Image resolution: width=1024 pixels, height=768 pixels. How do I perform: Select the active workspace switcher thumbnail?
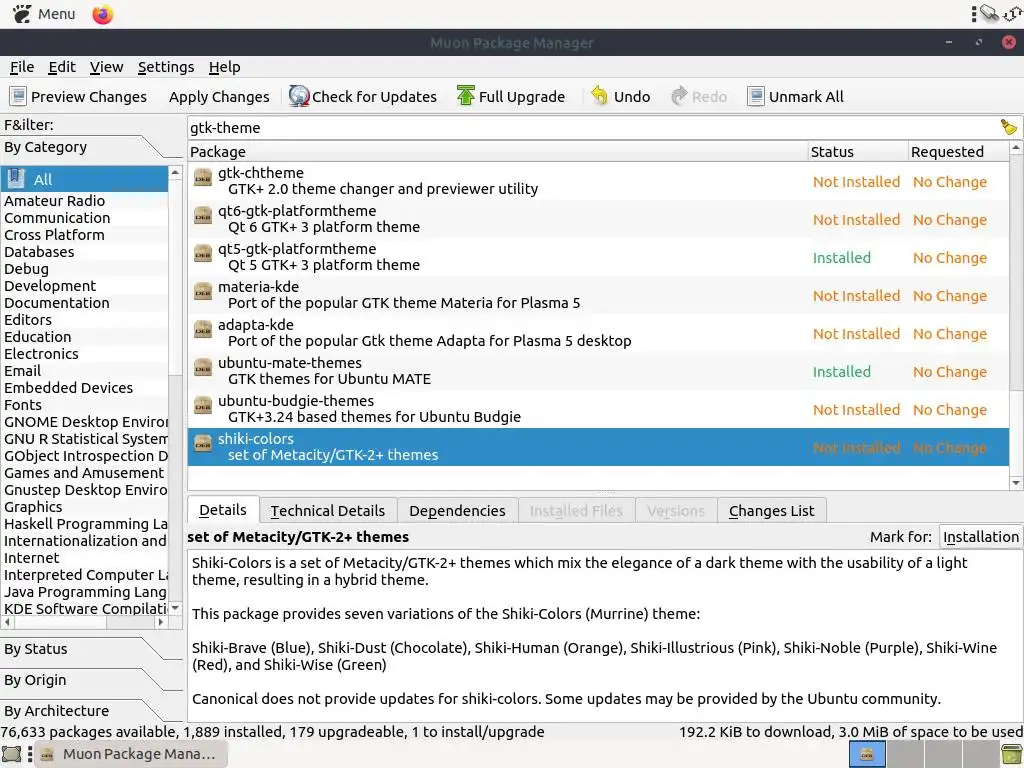pyautogui.click(x=867, y=754)
